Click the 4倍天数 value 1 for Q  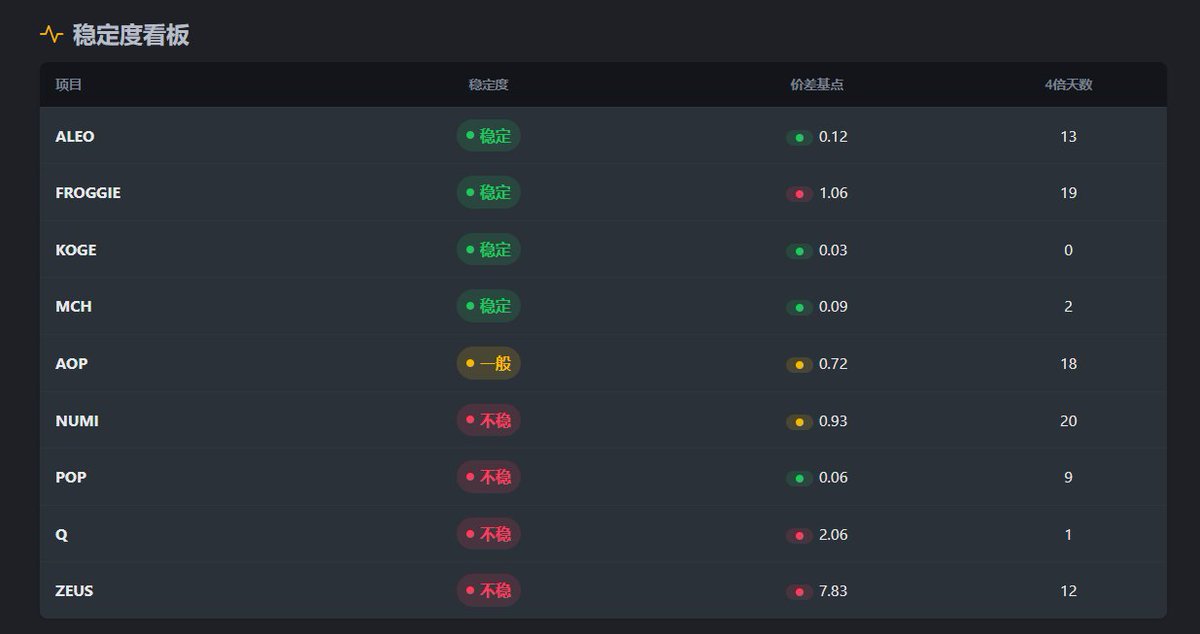pyautogui.click(x=1068, y=535)
